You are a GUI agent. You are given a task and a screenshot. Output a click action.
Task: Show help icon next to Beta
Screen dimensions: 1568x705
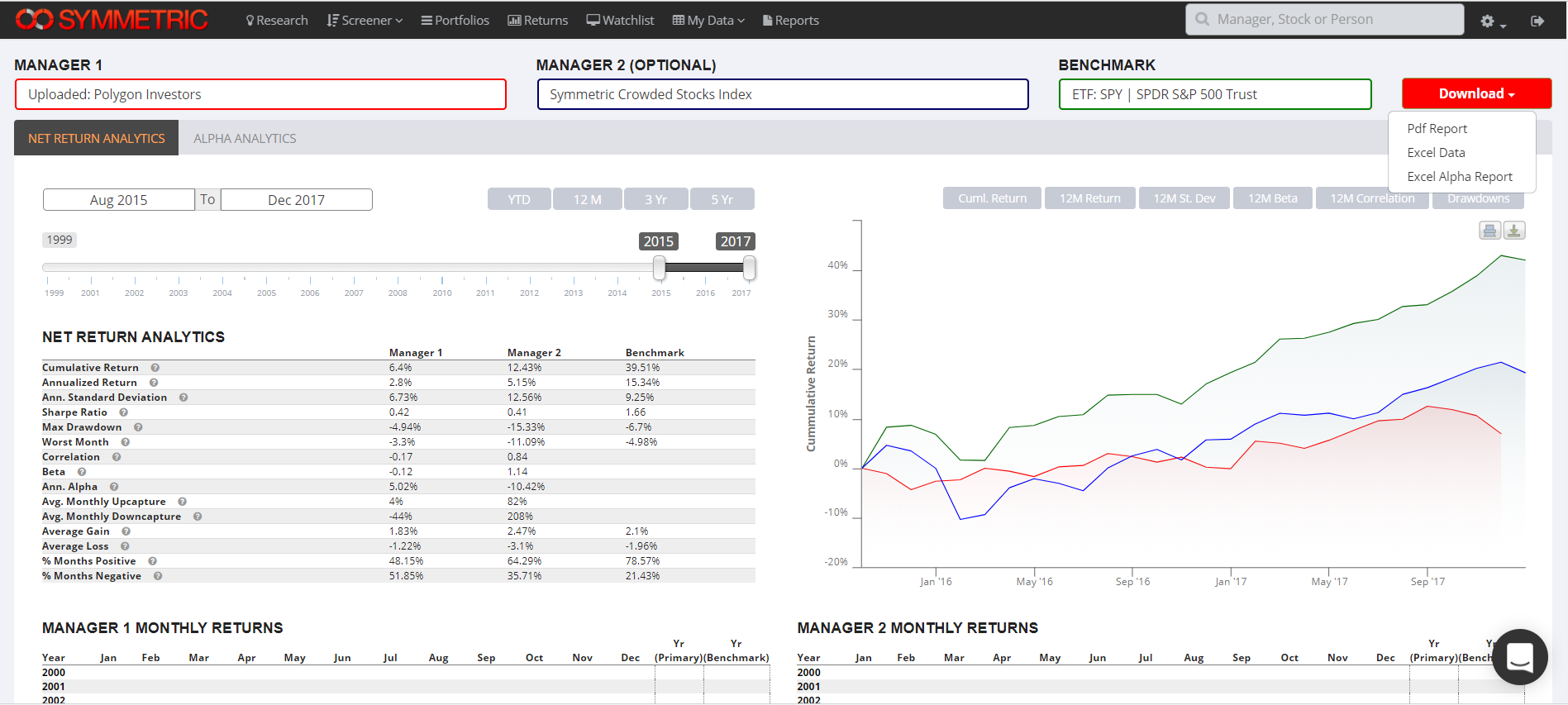coord(82,472)
